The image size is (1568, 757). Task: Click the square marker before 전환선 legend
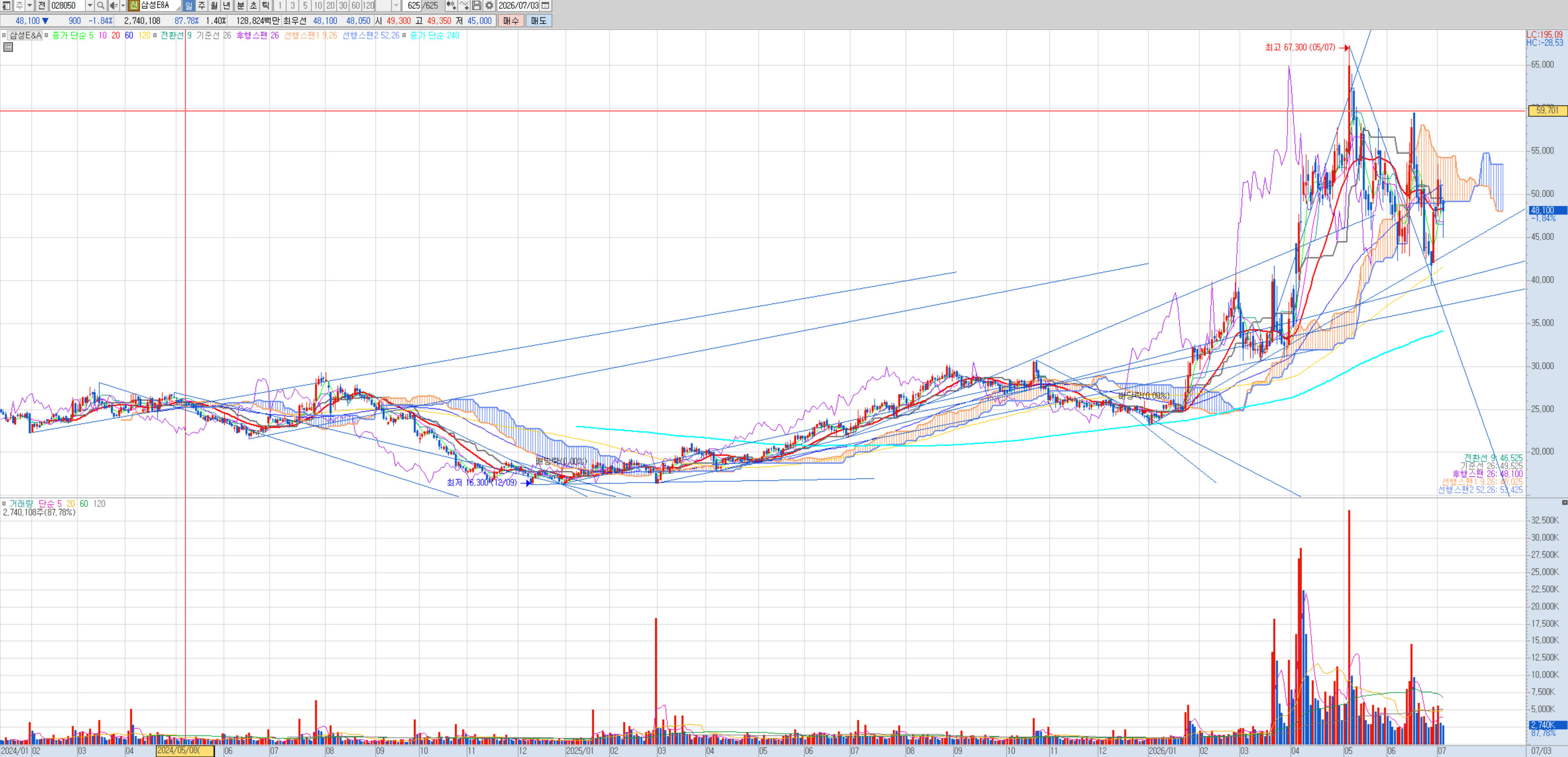click(x=155, y=35)
